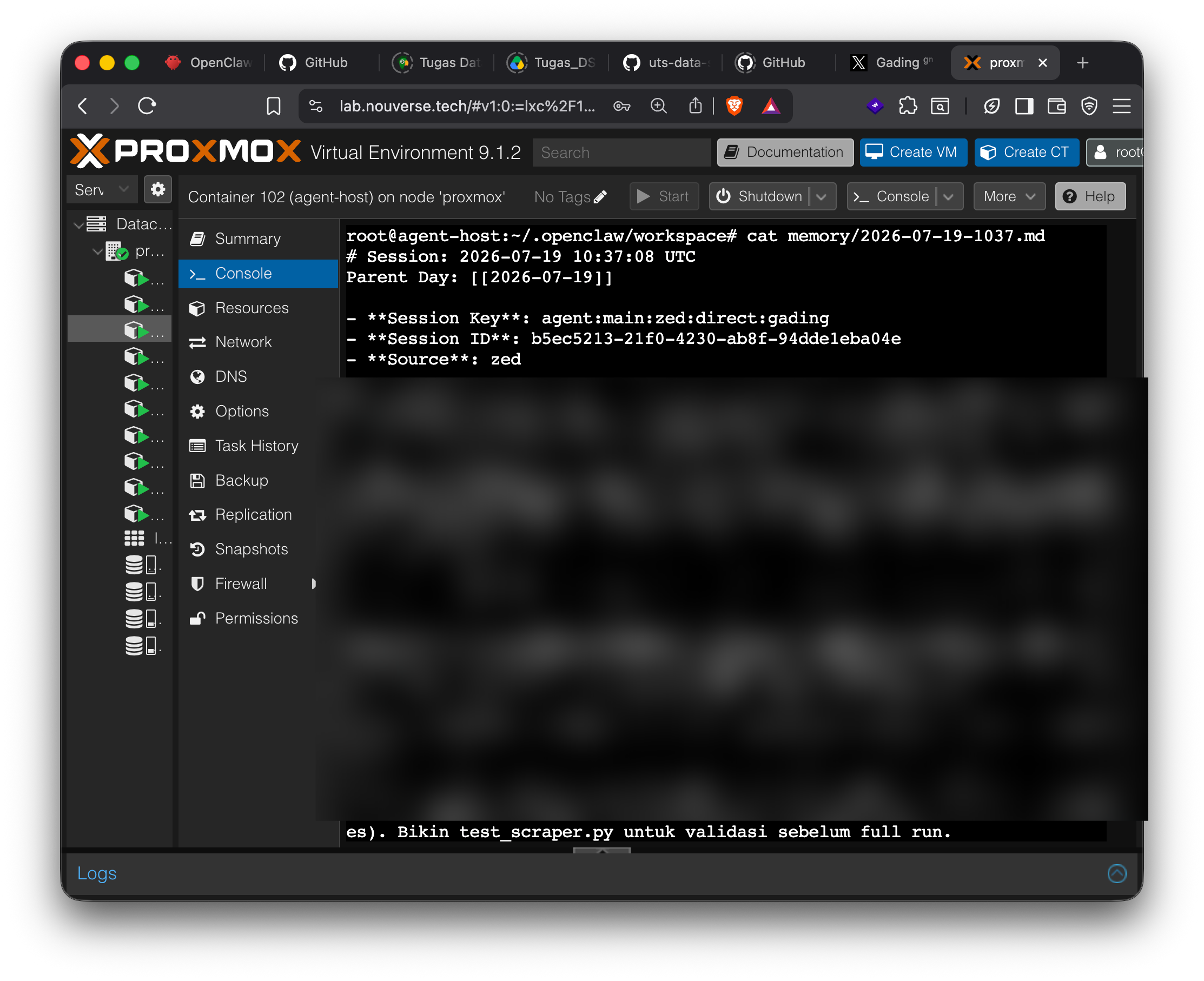
Task: Open the Resources section
Action: pos(259,308)
